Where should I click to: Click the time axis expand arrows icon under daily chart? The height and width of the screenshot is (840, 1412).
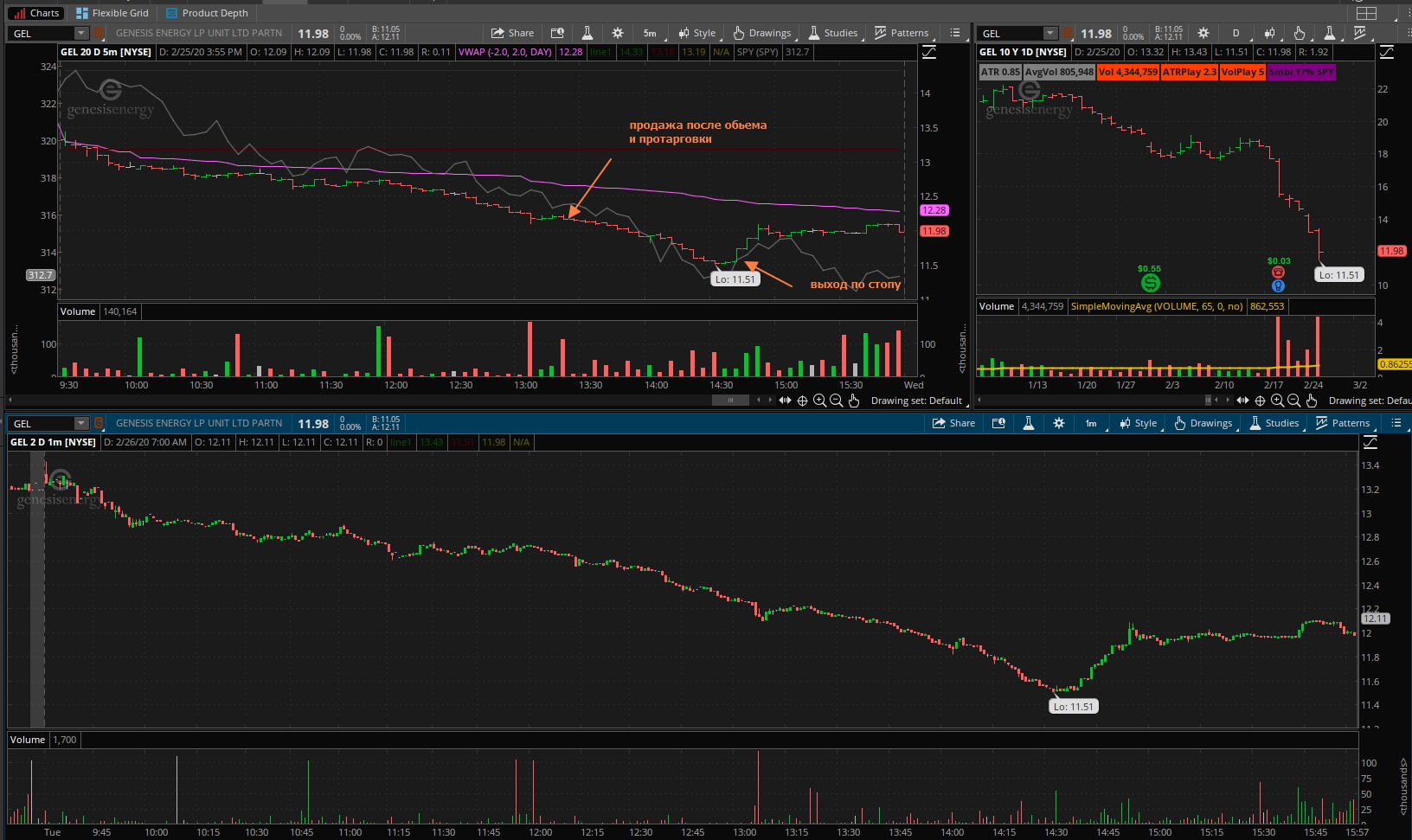tap(1242, 401)
